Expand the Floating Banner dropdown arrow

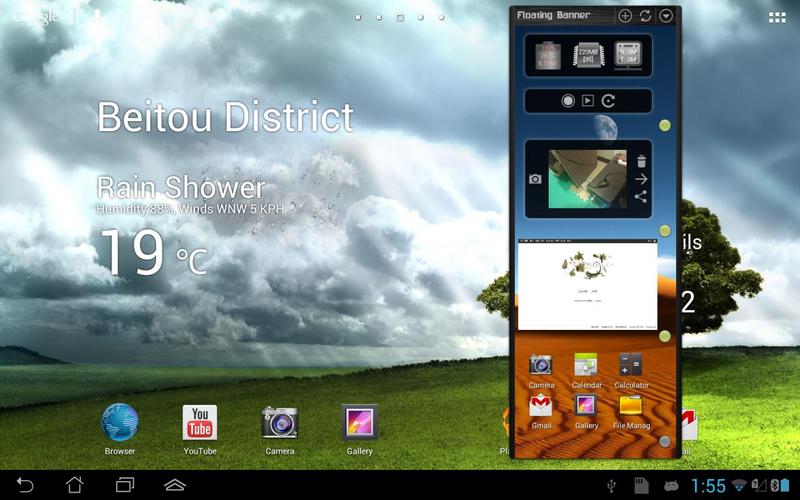click(x=666, y=16)
